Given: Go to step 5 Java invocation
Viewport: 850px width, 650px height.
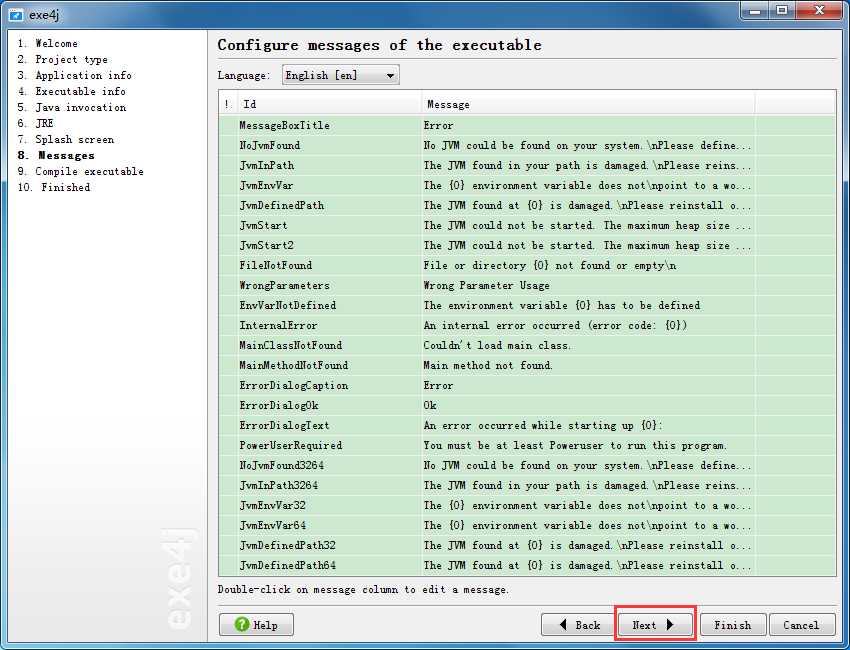Looking at the screenshot, I should coord(72,107).
